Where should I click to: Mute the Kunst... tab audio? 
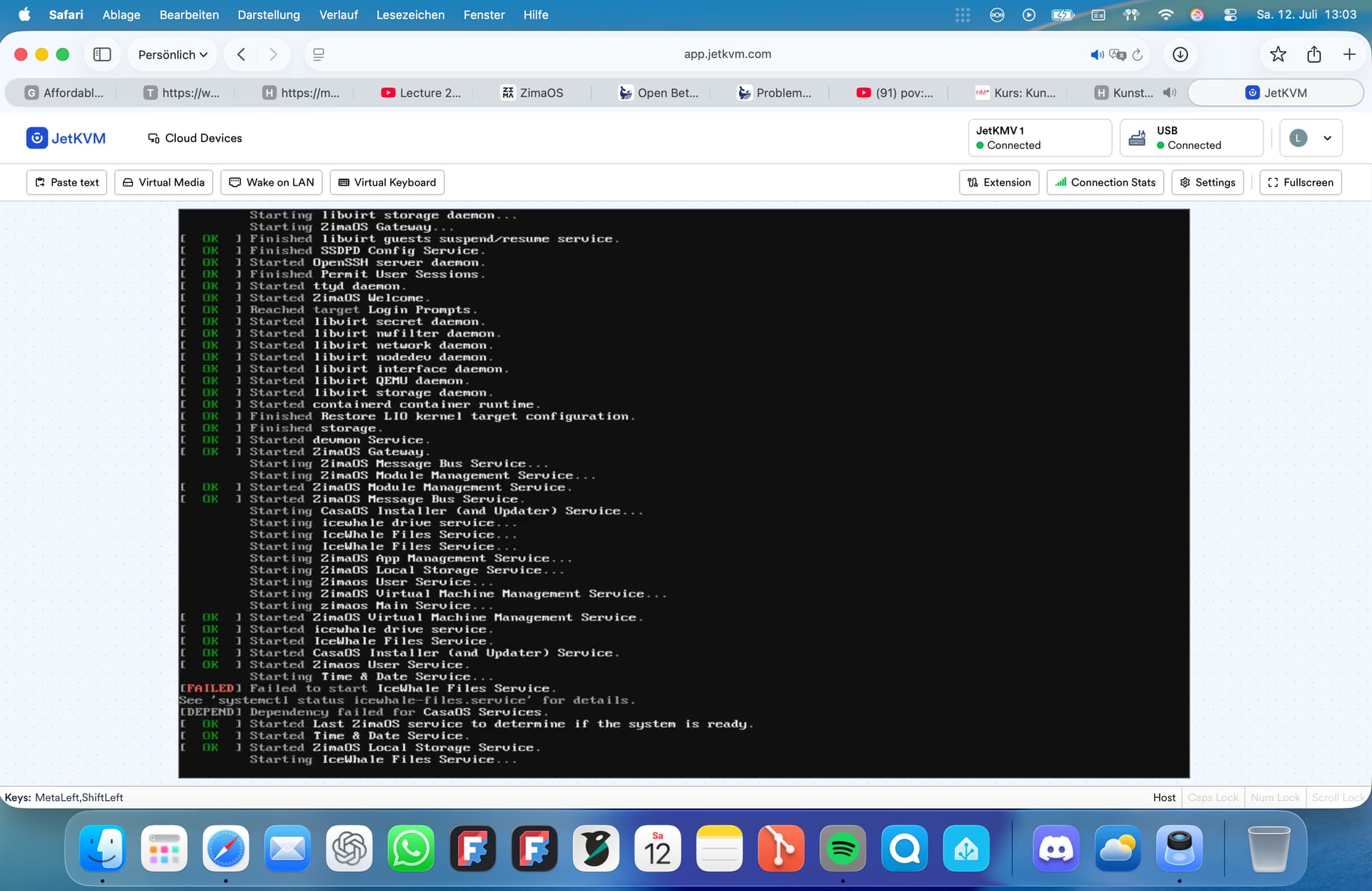[1169, 93]
